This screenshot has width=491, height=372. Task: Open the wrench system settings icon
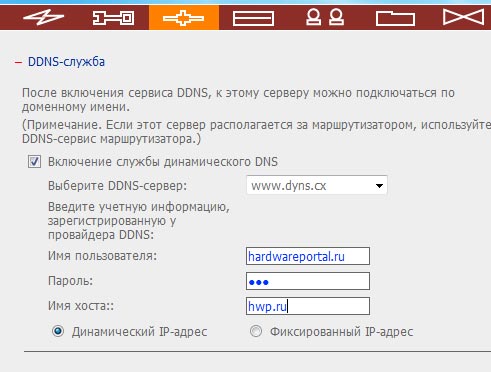(x=113, y=18)
